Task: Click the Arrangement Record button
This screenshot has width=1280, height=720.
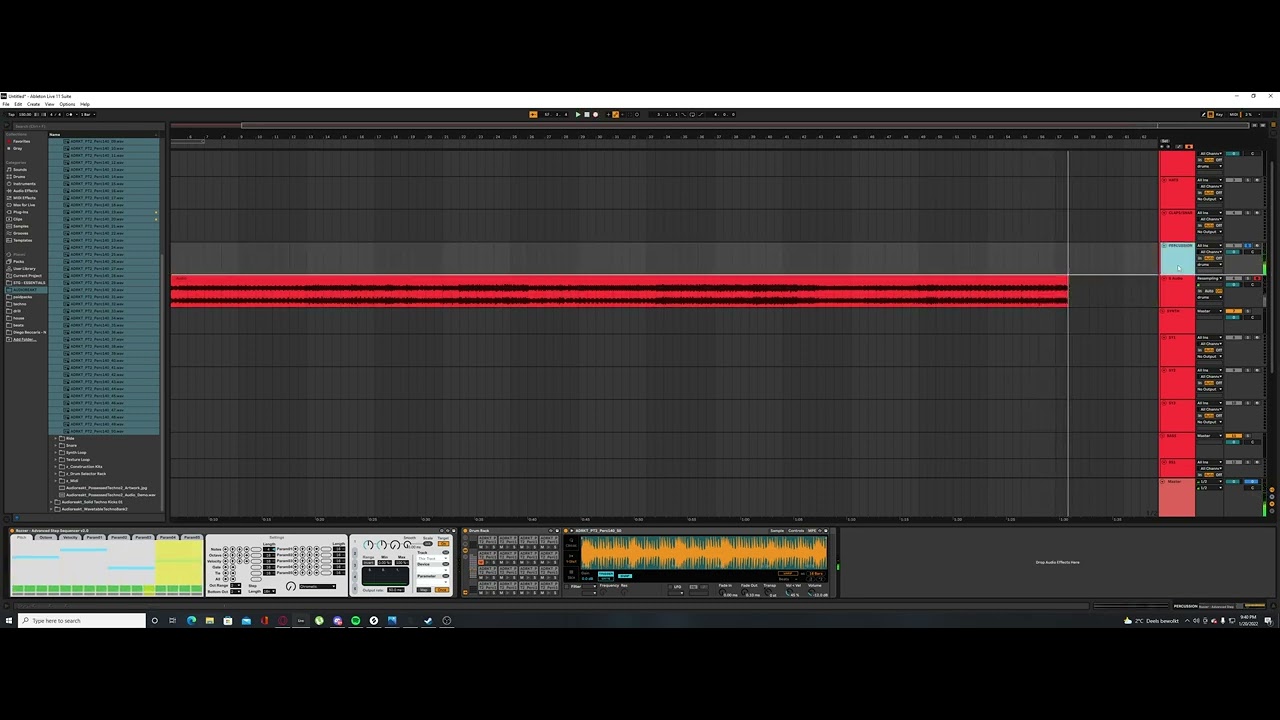Action: (595, 114)
